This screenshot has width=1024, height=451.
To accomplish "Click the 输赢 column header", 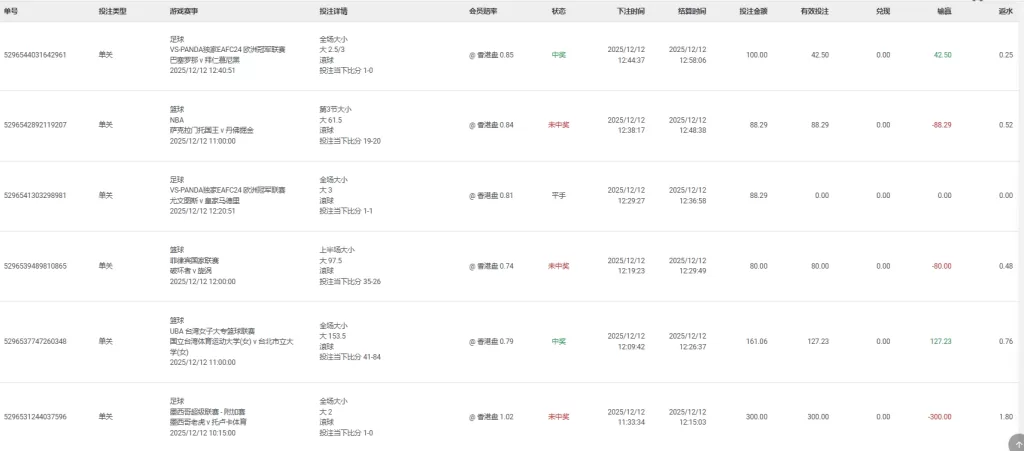I will [944, 11].
